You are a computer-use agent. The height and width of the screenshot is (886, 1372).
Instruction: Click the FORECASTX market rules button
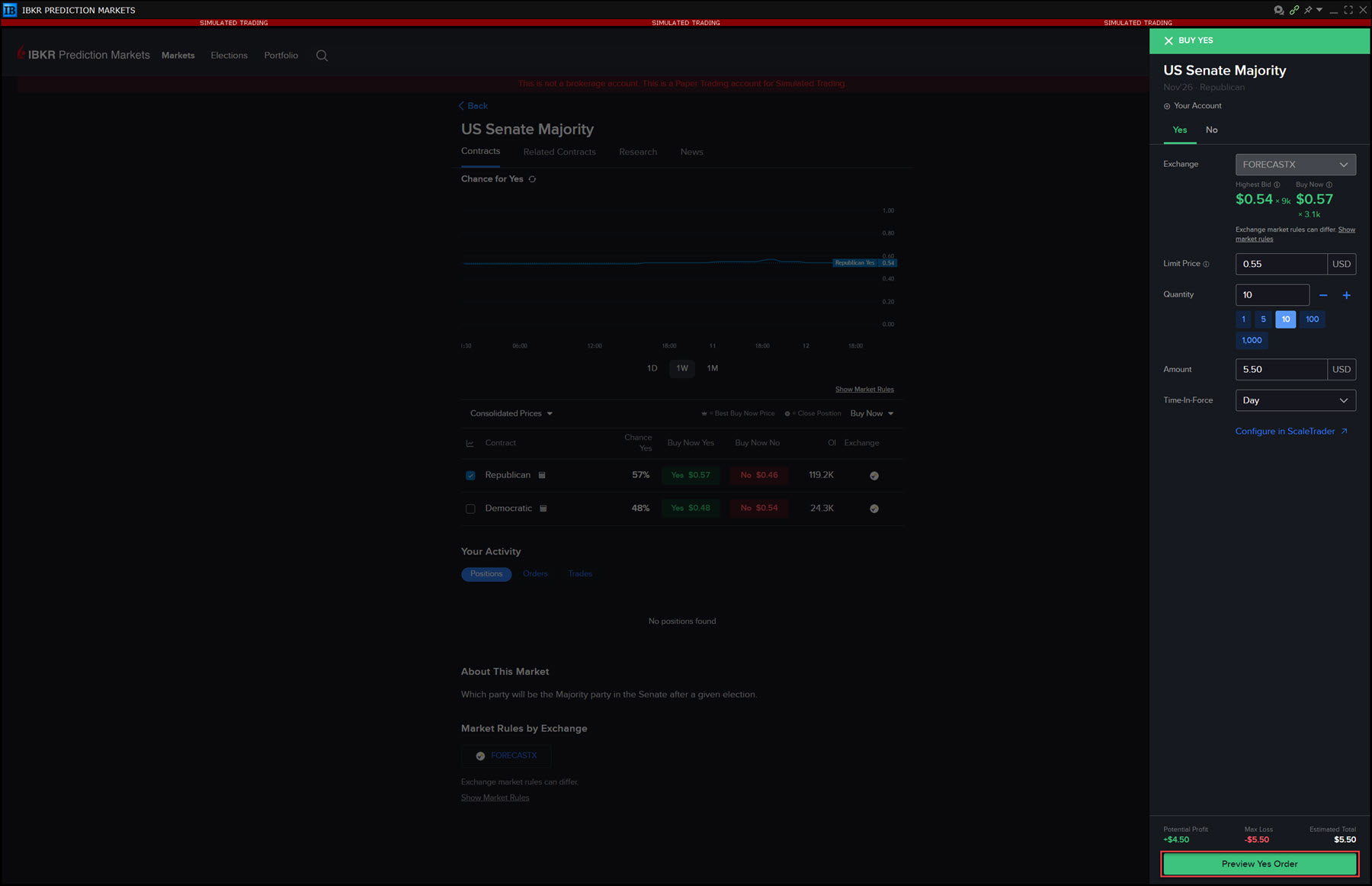506,756
